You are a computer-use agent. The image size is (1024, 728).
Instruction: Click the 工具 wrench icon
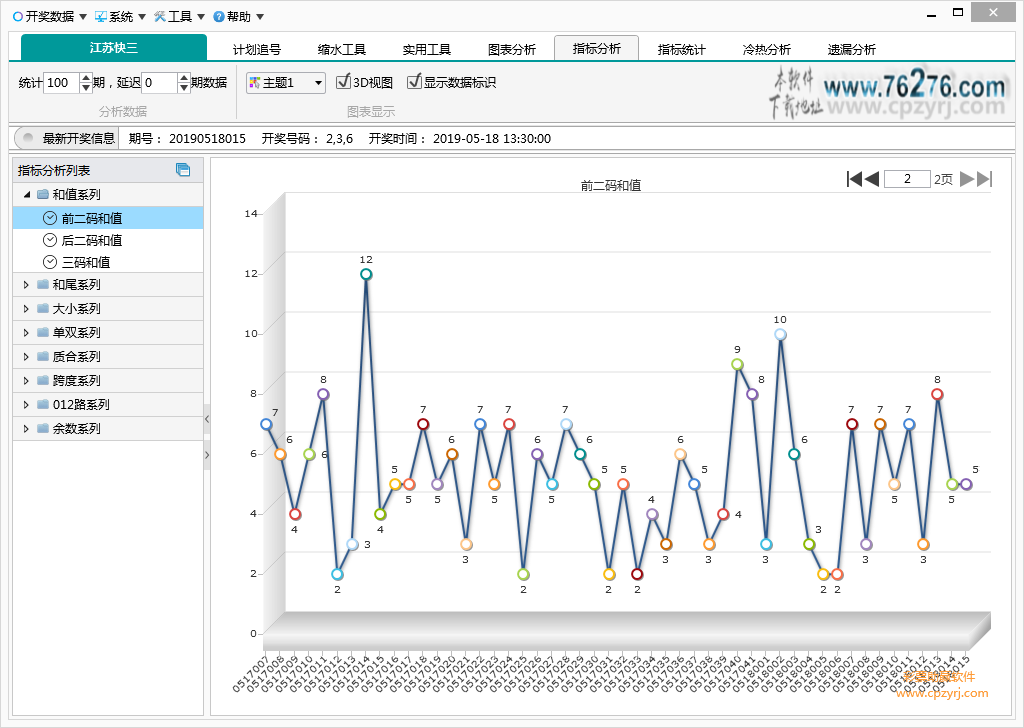[x=160, y=16]
